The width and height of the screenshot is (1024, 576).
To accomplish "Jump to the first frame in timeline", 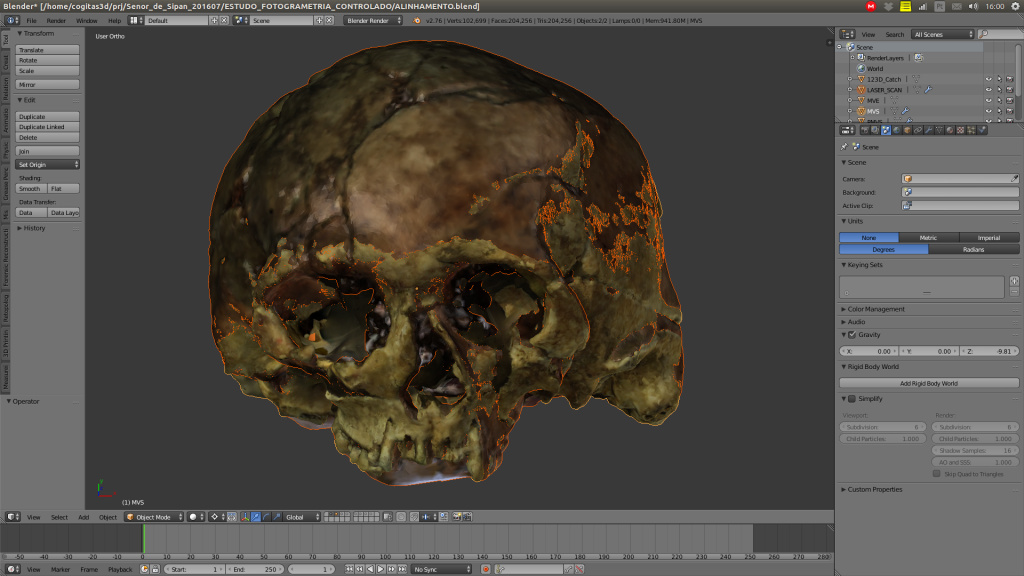I will pyautogui.click(x=349, y=569).
